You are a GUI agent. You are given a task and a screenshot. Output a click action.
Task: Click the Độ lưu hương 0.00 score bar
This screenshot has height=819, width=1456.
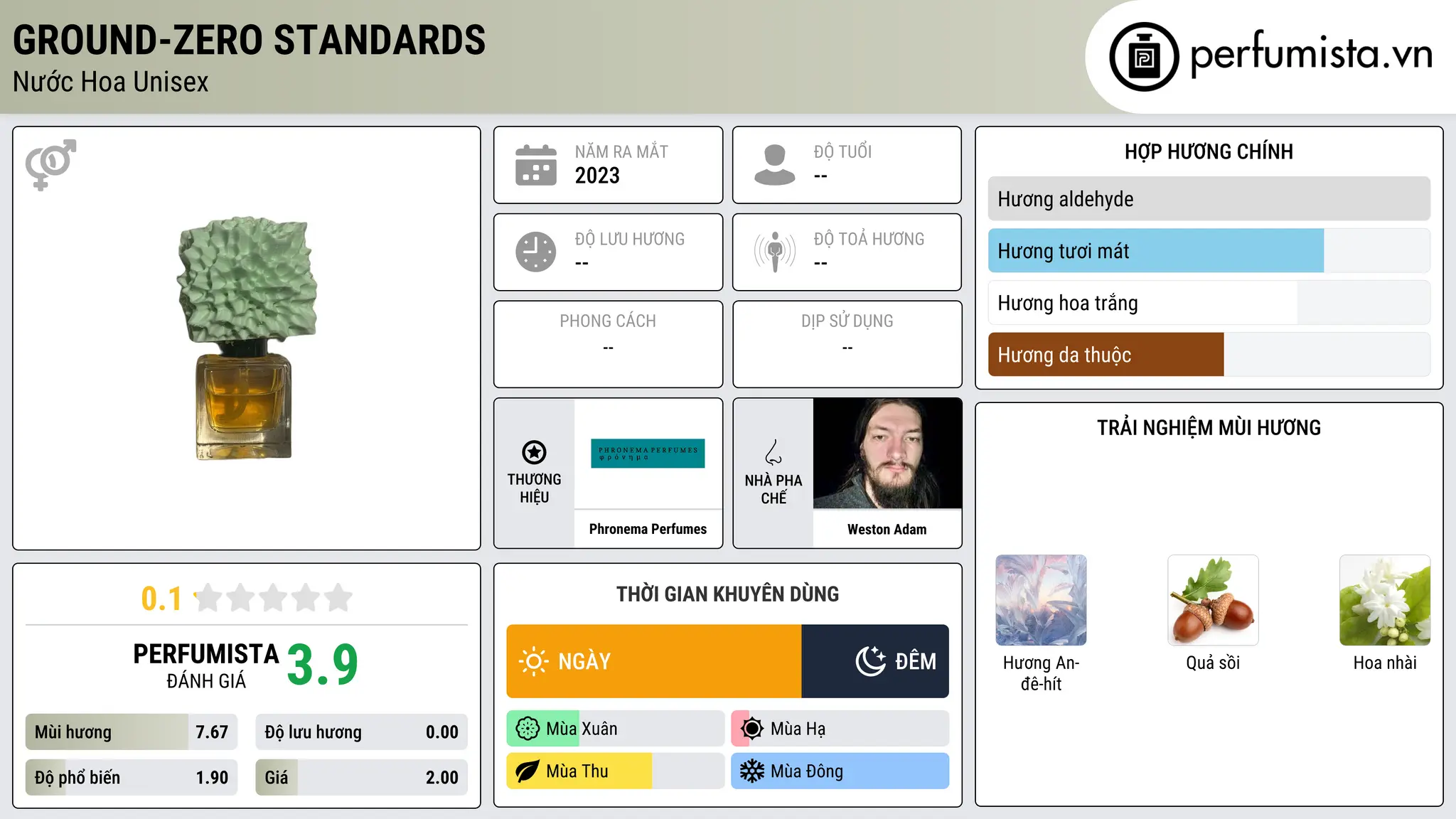point(361,732)
